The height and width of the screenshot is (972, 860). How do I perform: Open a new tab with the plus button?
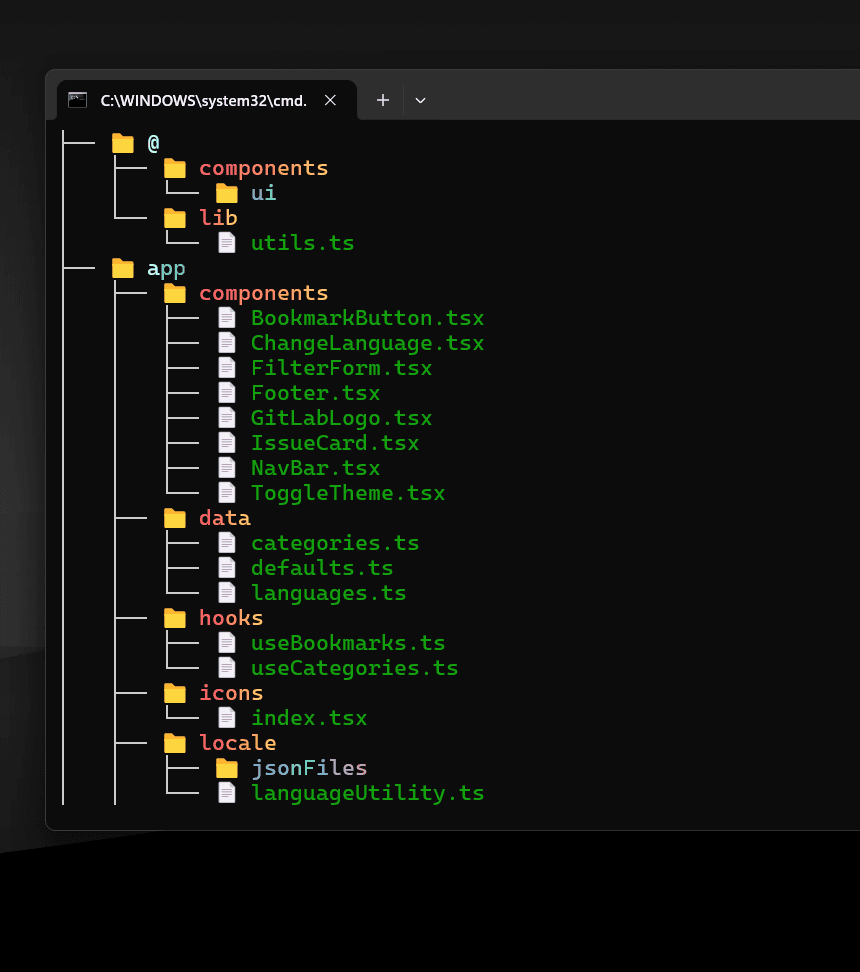(x=383, y=100)
